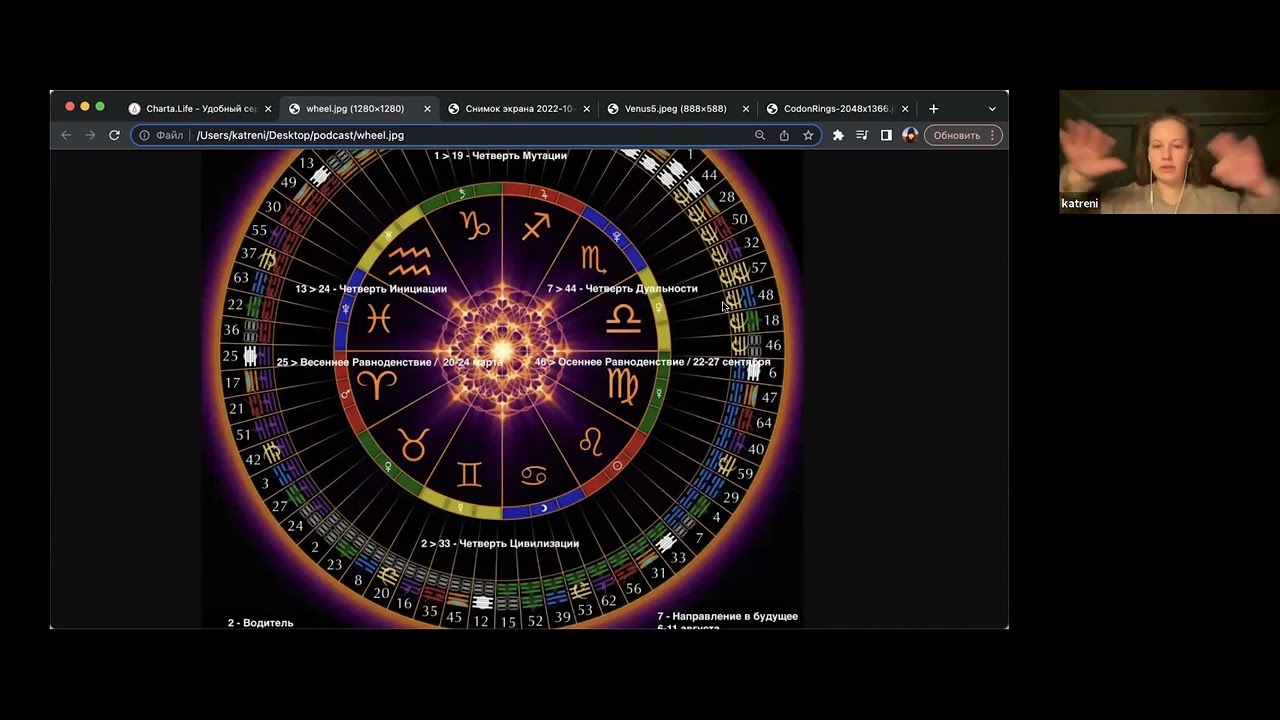Open a new browser tab
The width and height of the screenshot is (1280, 720).
coord(933,108)
